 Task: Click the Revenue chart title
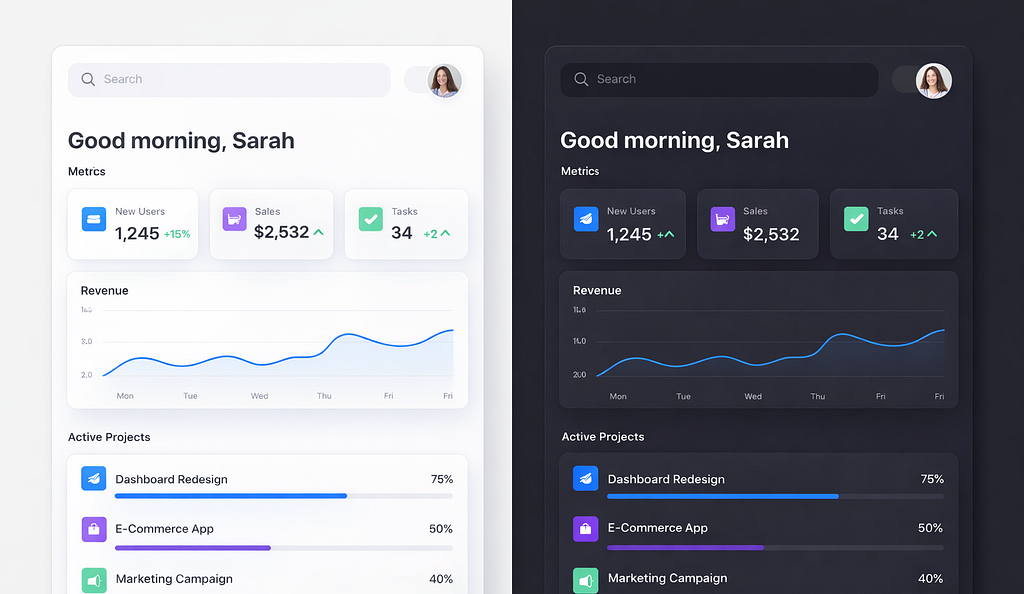click(103, 290)
